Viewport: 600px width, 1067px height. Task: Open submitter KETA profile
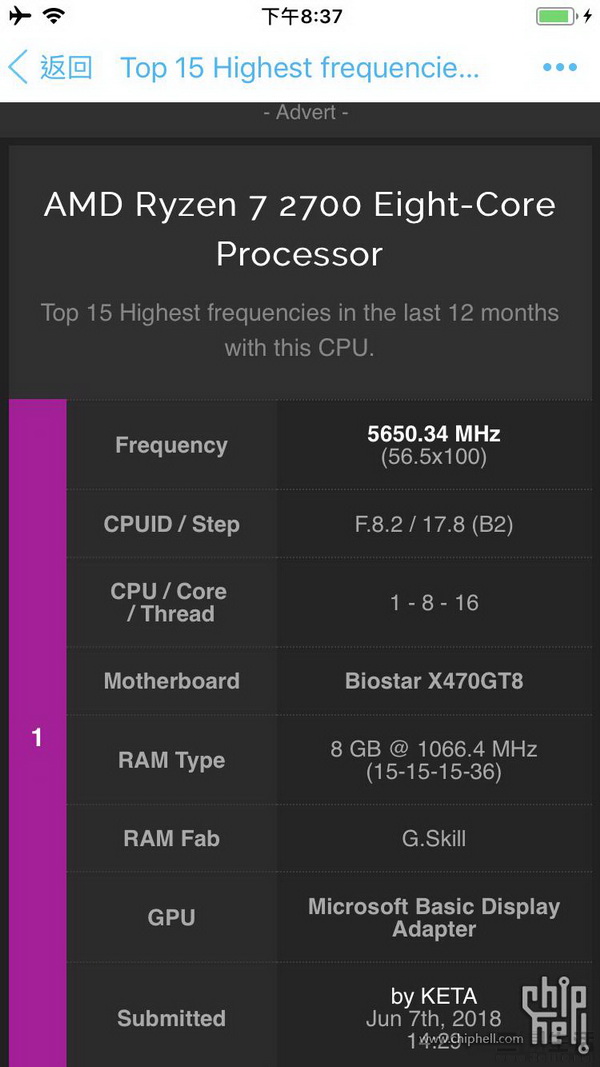coord(434,996)
